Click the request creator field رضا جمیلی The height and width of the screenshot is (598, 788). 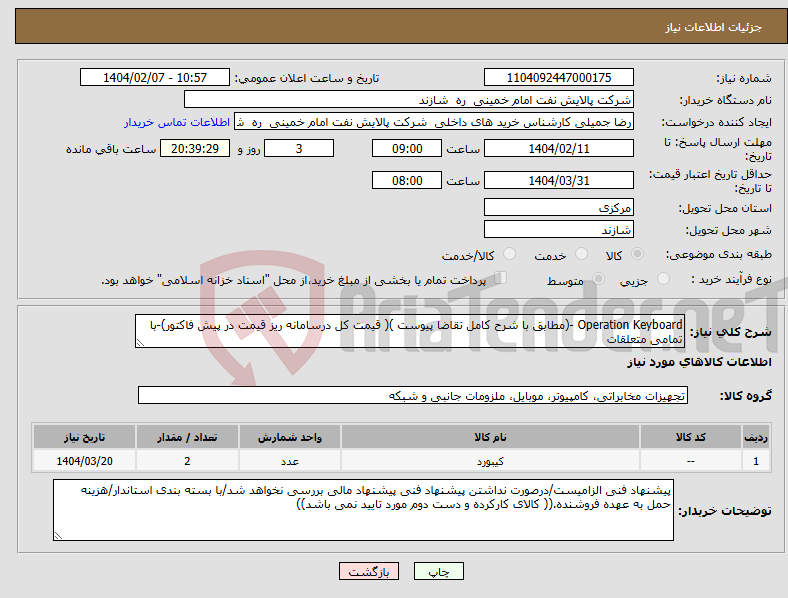(434, 122)
